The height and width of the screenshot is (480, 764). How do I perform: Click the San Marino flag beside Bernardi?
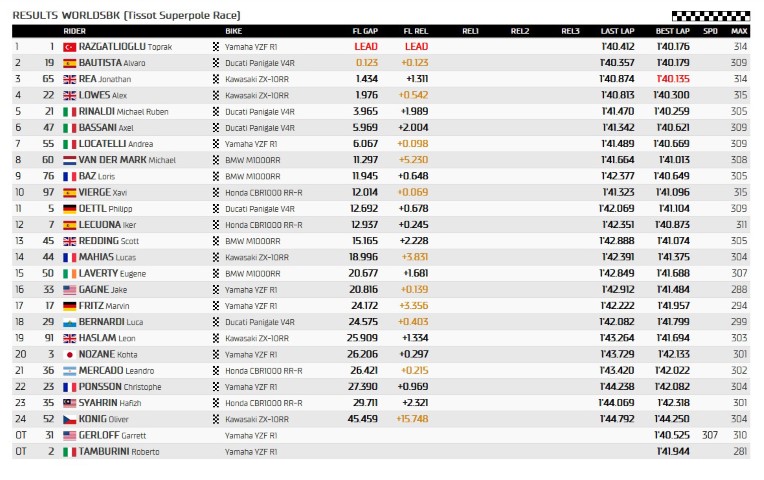point(69,322)
